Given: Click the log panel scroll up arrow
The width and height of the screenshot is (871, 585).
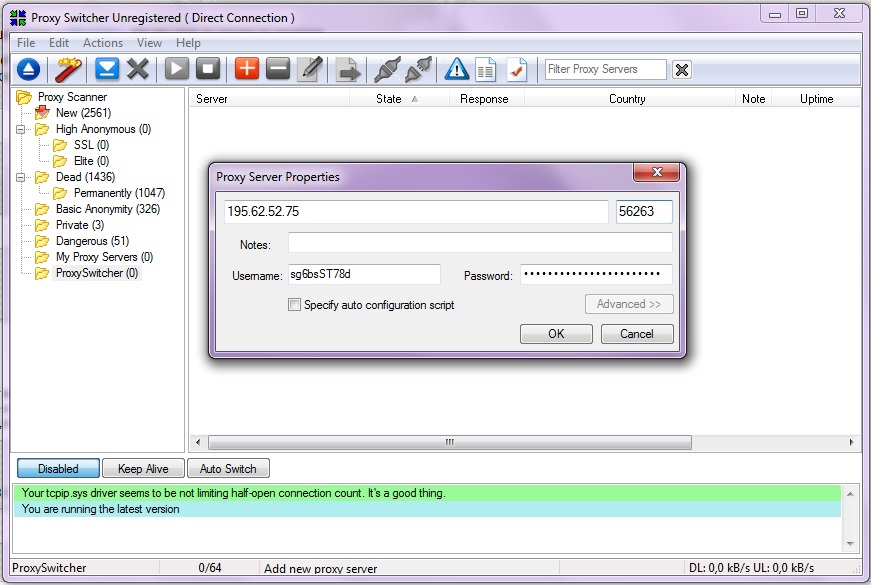Looking at the screenshot, I should (850, 493).
